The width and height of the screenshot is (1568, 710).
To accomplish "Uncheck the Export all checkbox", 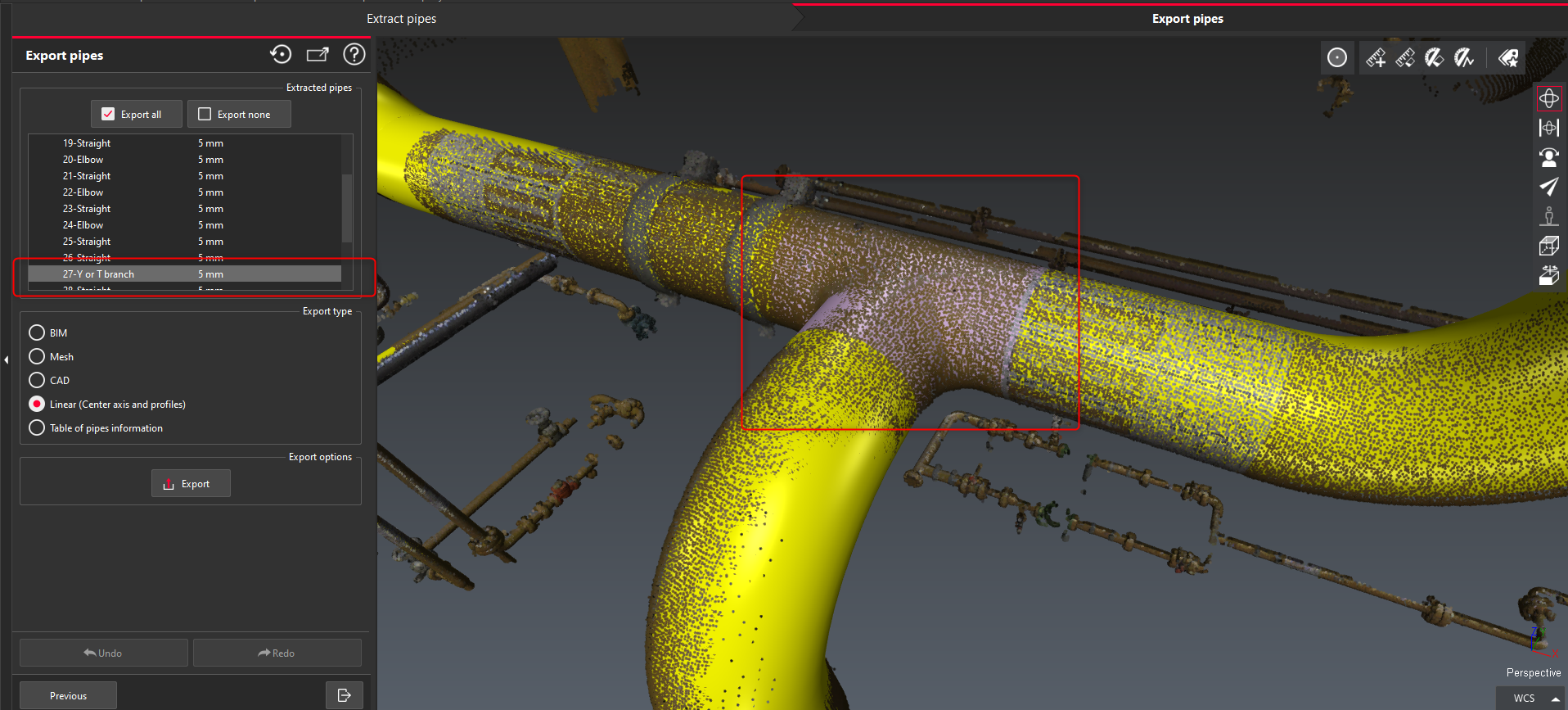I will [x=108, y=115].
